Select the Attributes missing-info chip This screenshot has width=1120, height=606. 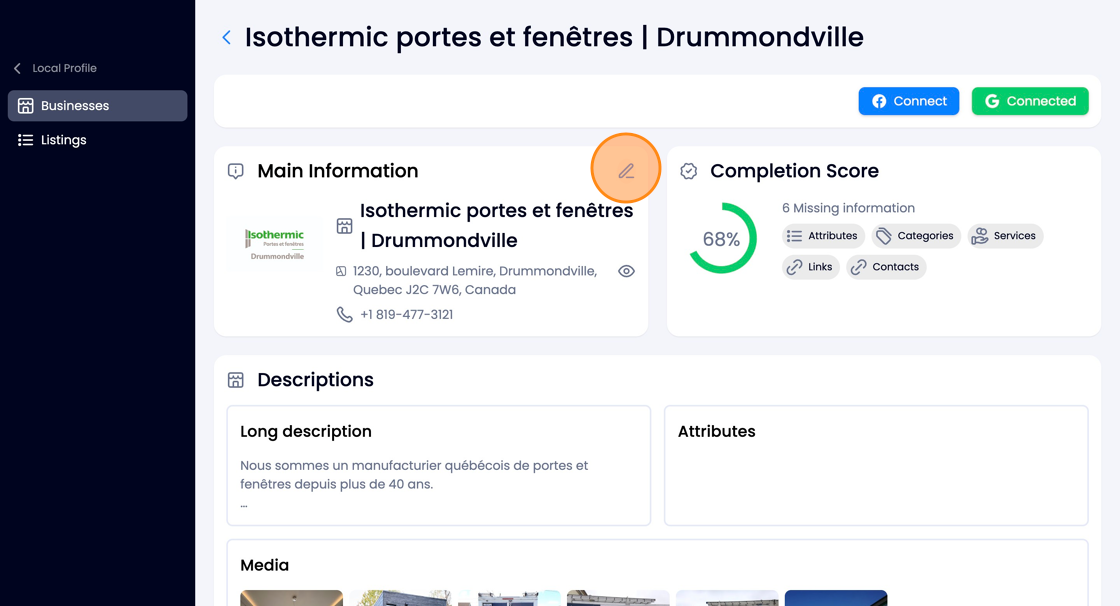click(823, 236)
